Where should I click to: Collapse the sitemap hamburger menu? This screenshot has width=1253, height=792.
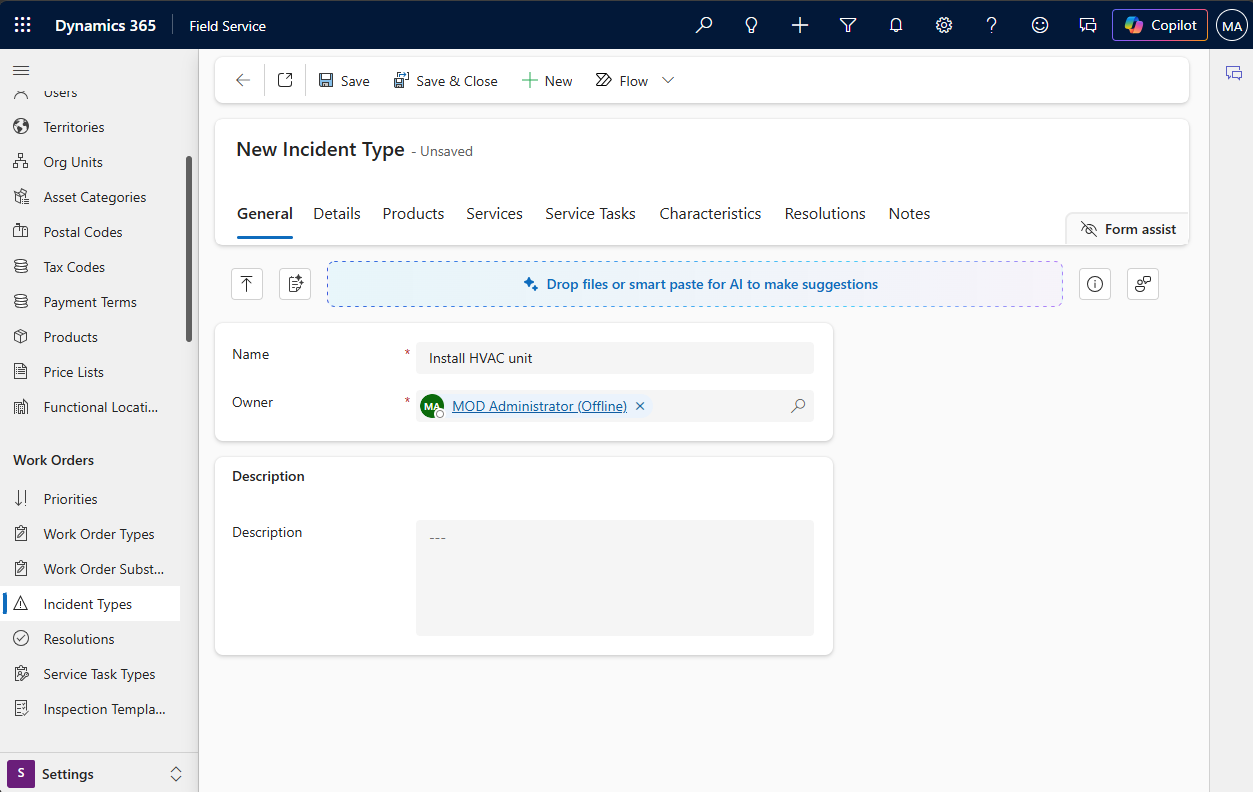(21, 70)
